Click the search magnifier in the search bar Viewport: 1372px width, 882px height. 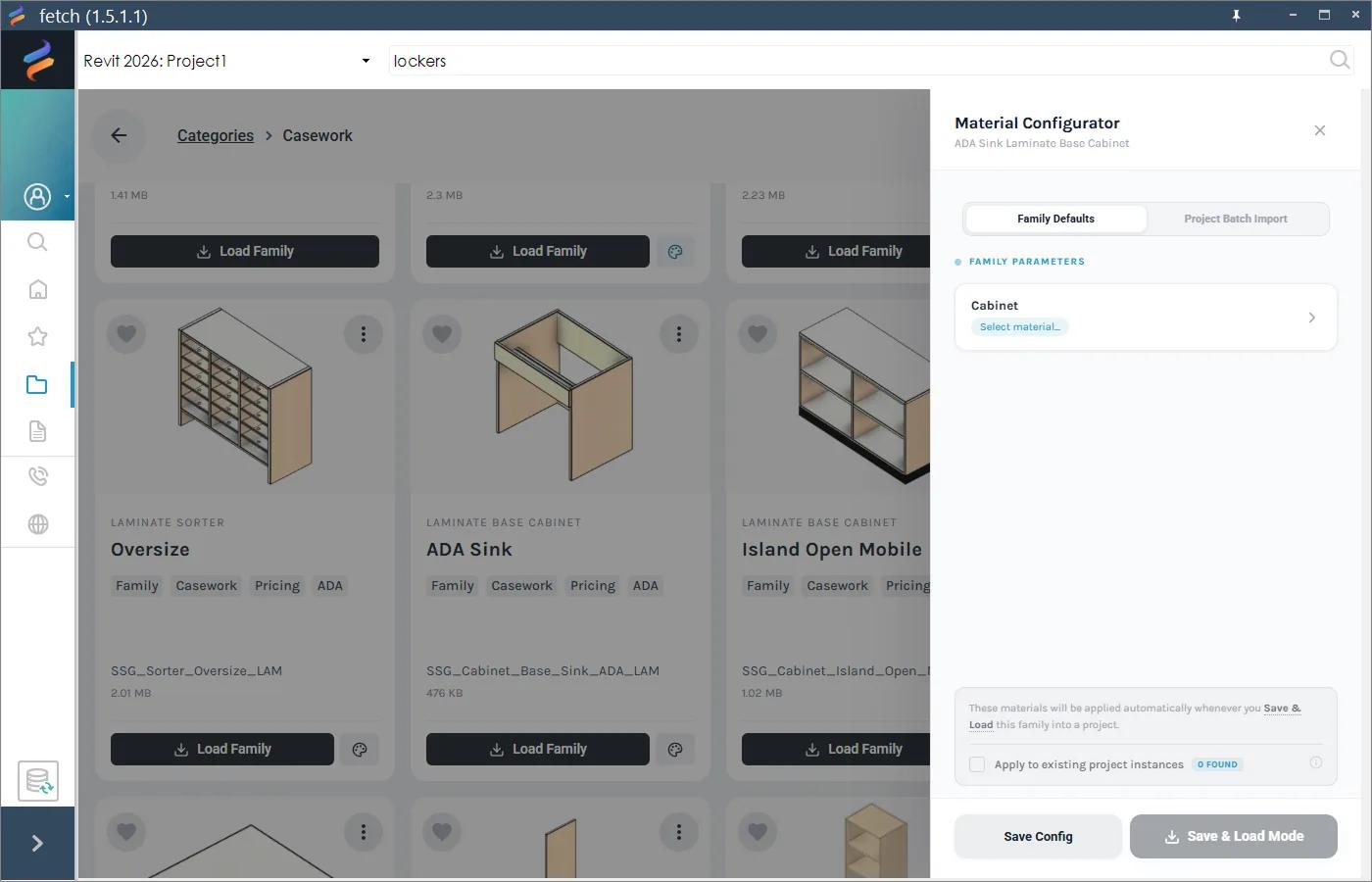[1339, 60]
